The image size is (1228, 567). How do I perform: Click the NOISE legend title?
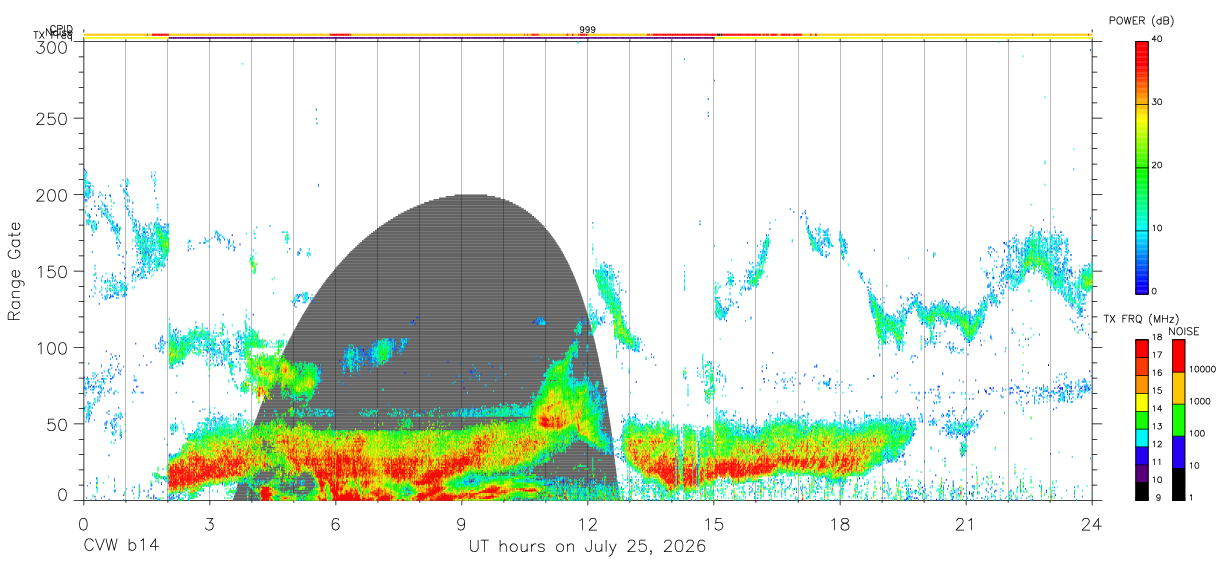pos(1182,331)
